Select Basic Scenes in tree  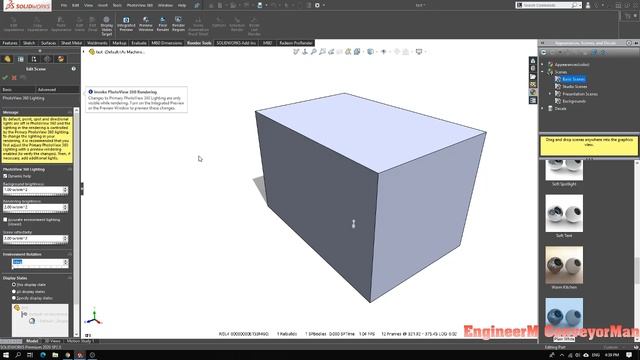(573, 79)
